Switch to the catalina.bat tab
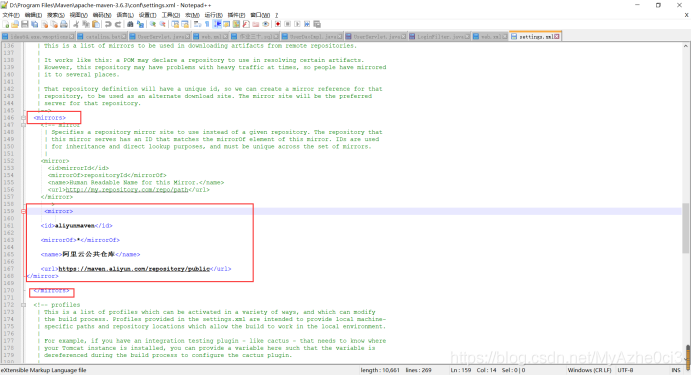This screenshot has height=376, width=692. pos(102,37)
